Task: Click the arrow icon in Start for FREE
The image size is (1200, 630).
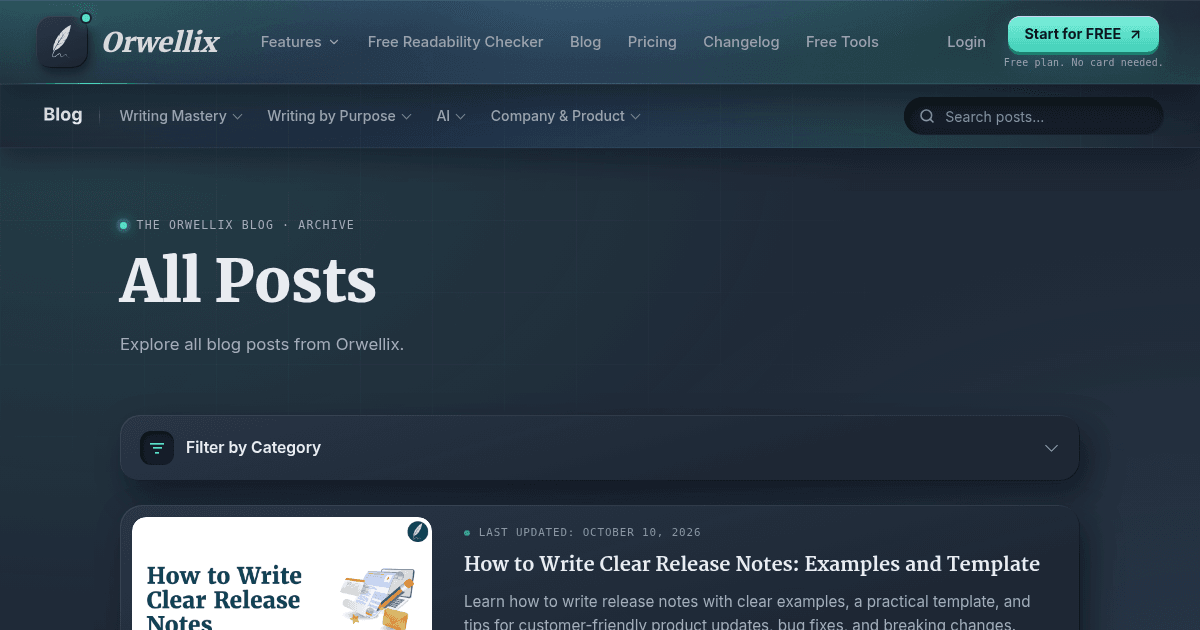Action: [1135, 34]
